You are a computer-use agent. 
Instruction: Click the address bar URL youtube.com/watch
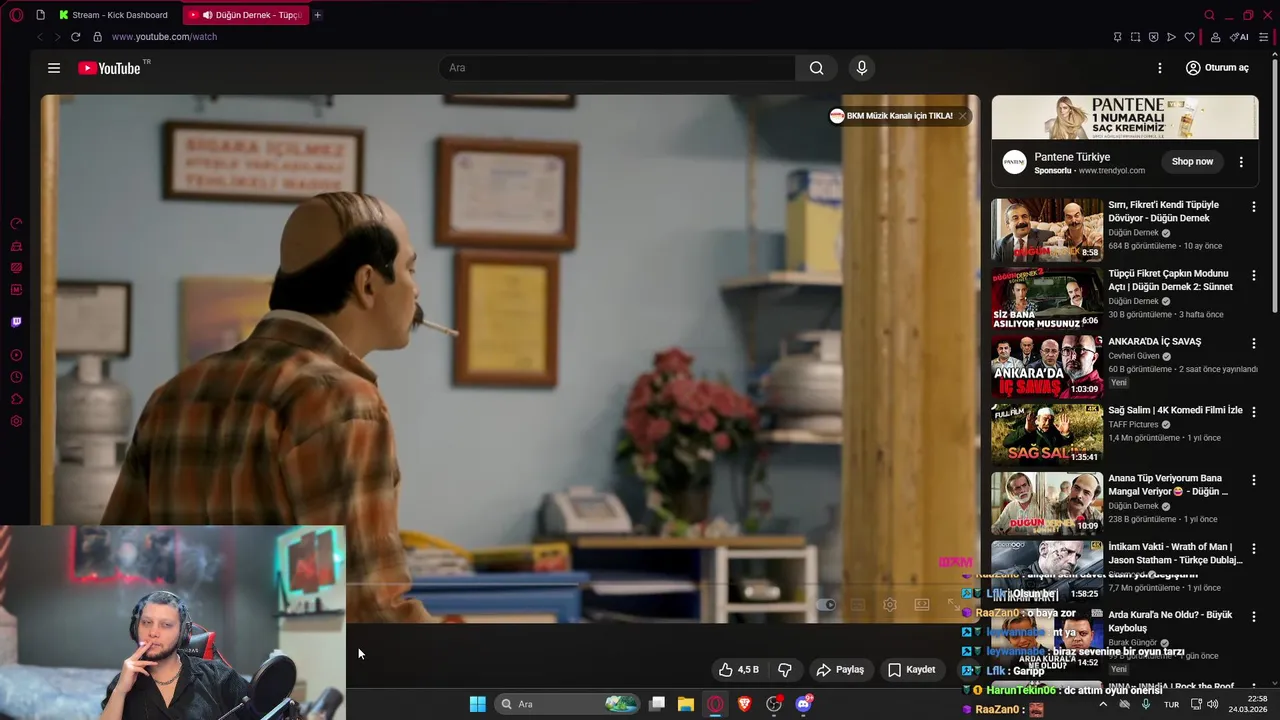point(164,37)
